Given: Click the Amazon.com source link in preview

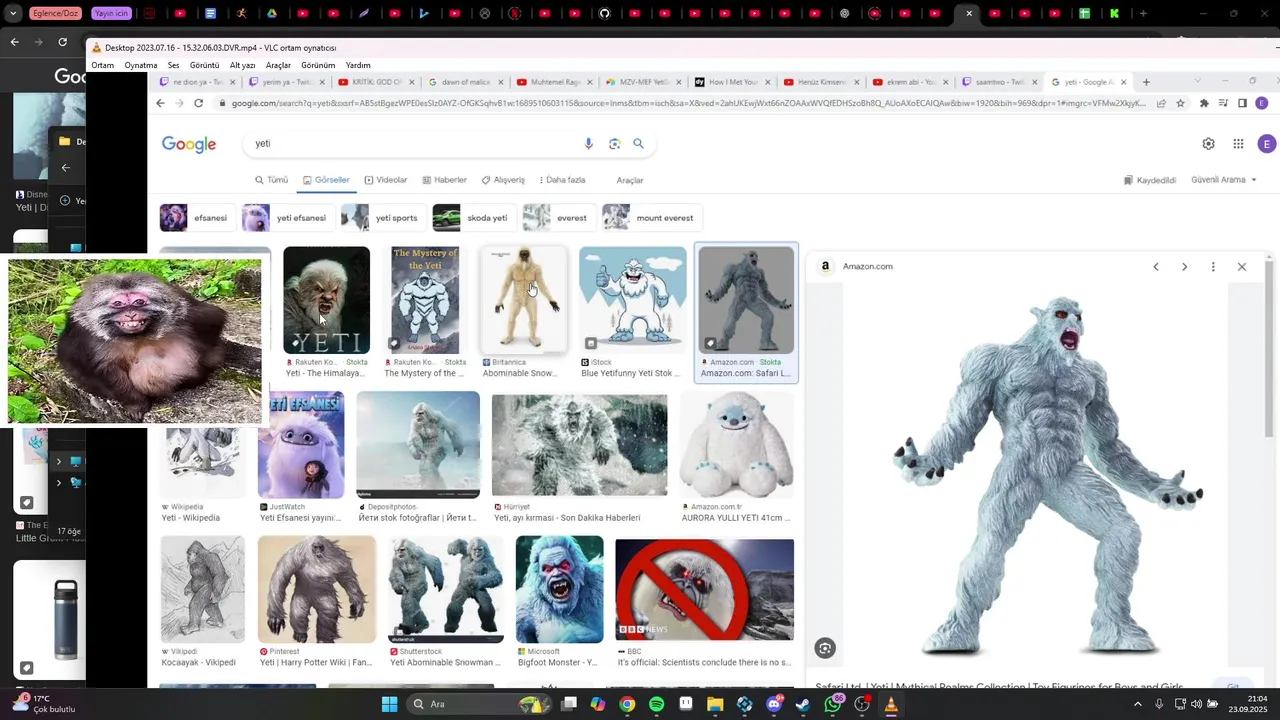Looking at the screenshot, I should pyautogui.click(x=867, y=267).
